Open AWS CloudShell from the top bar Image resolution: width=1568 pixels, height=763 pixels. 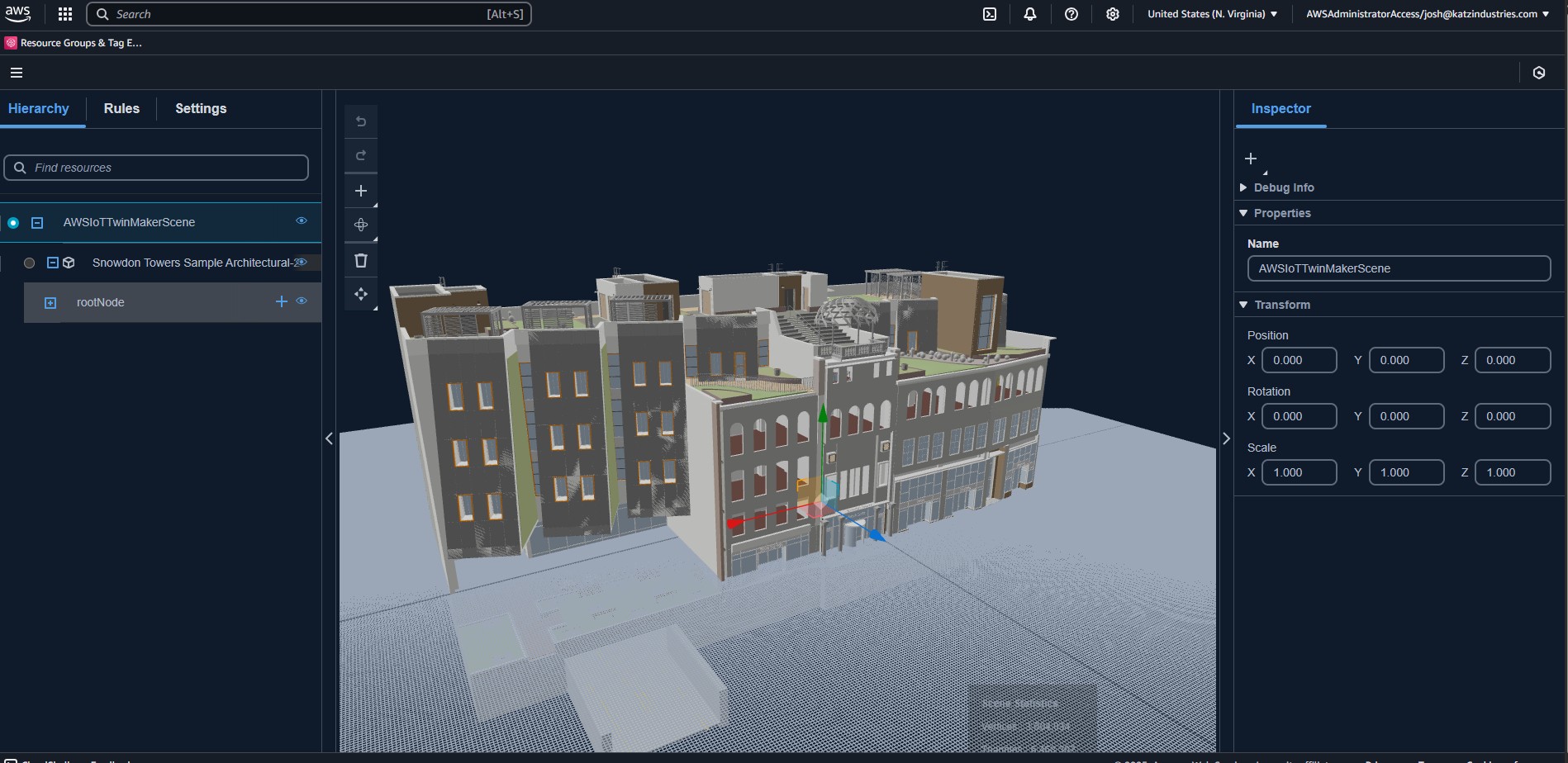coord(989,13)
